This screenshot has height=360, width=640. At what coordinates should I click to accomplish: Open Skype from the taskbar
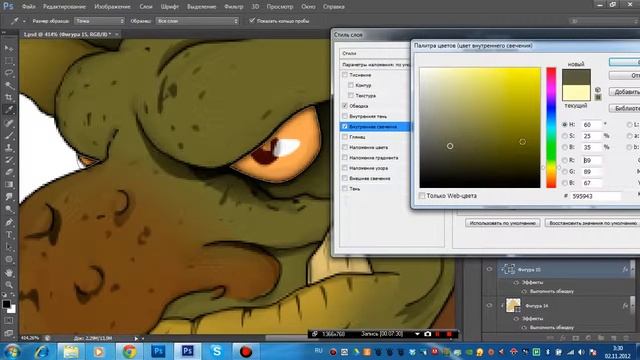(x=216, y=351)
